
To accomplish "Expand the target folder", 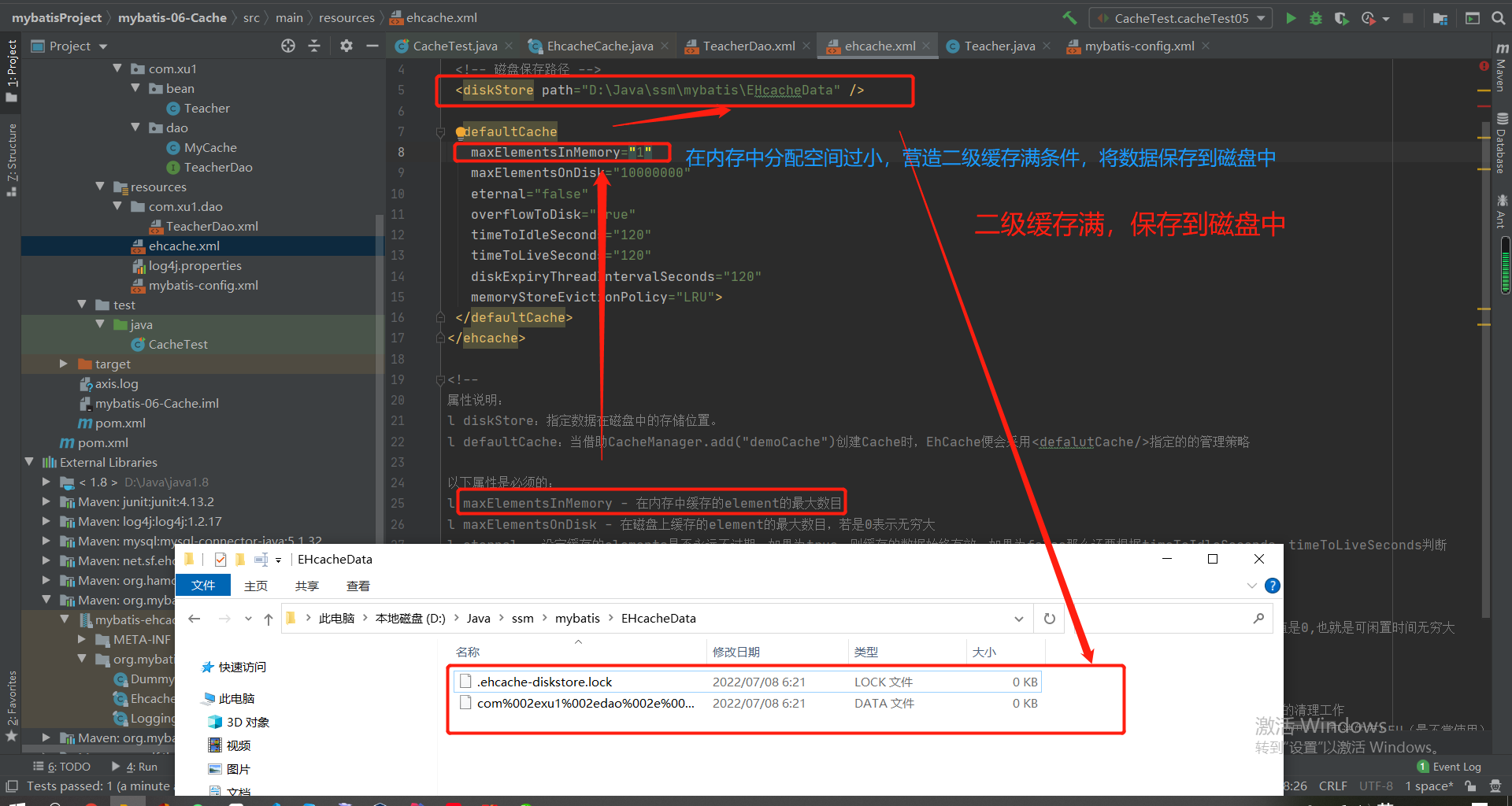I will [x=64, y=364].
